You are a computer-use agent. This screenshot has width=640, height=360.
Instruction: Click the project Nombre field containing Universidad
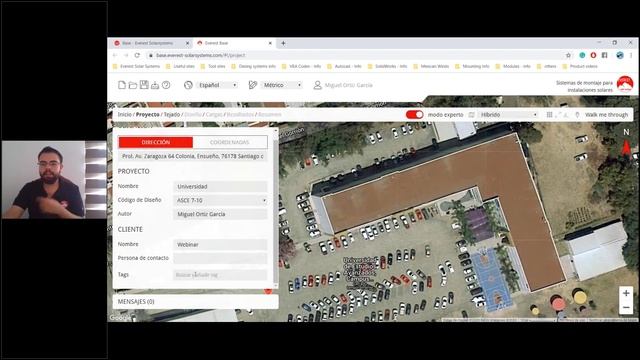[220, 187]
